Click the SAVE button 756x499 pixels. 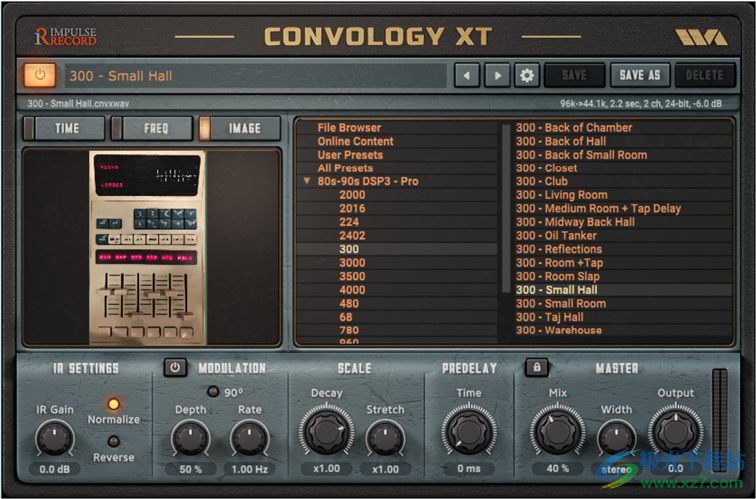pos(574,75)
